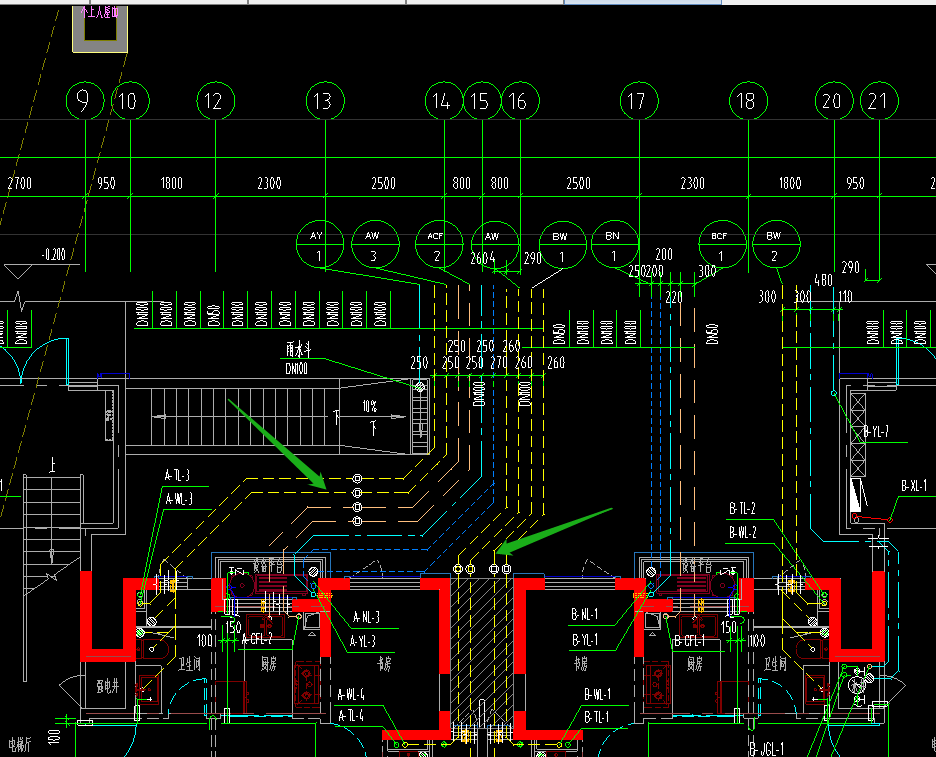Select the ACF 2 pipe tag bubble
936x757 pixels.
439,245
